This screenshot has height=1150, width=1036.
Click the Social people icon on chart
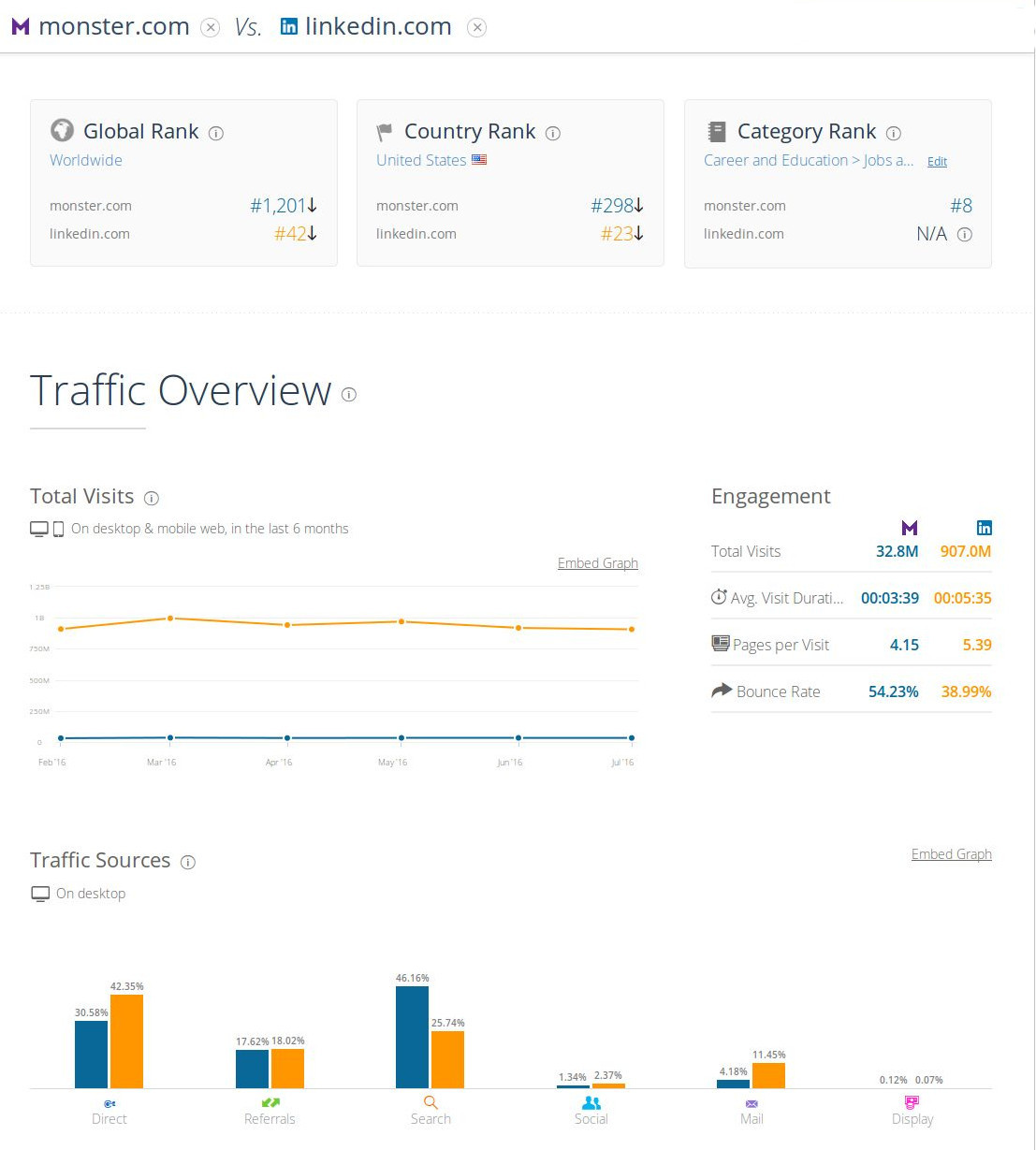coord(591,1102)
